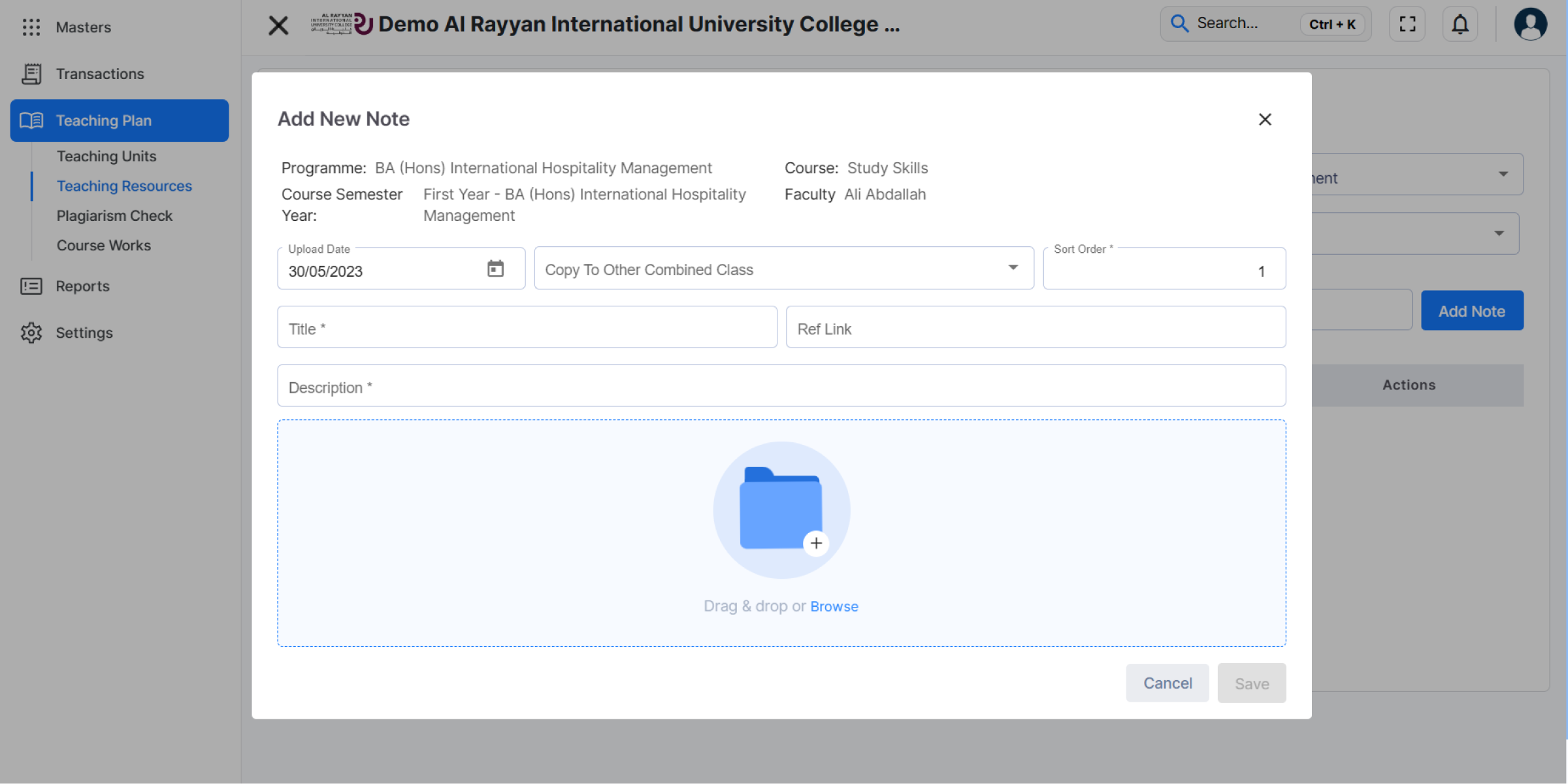Toggle fullscreen mode icon
Viewport: 1568px width, 784px height.
[1407, 25]
